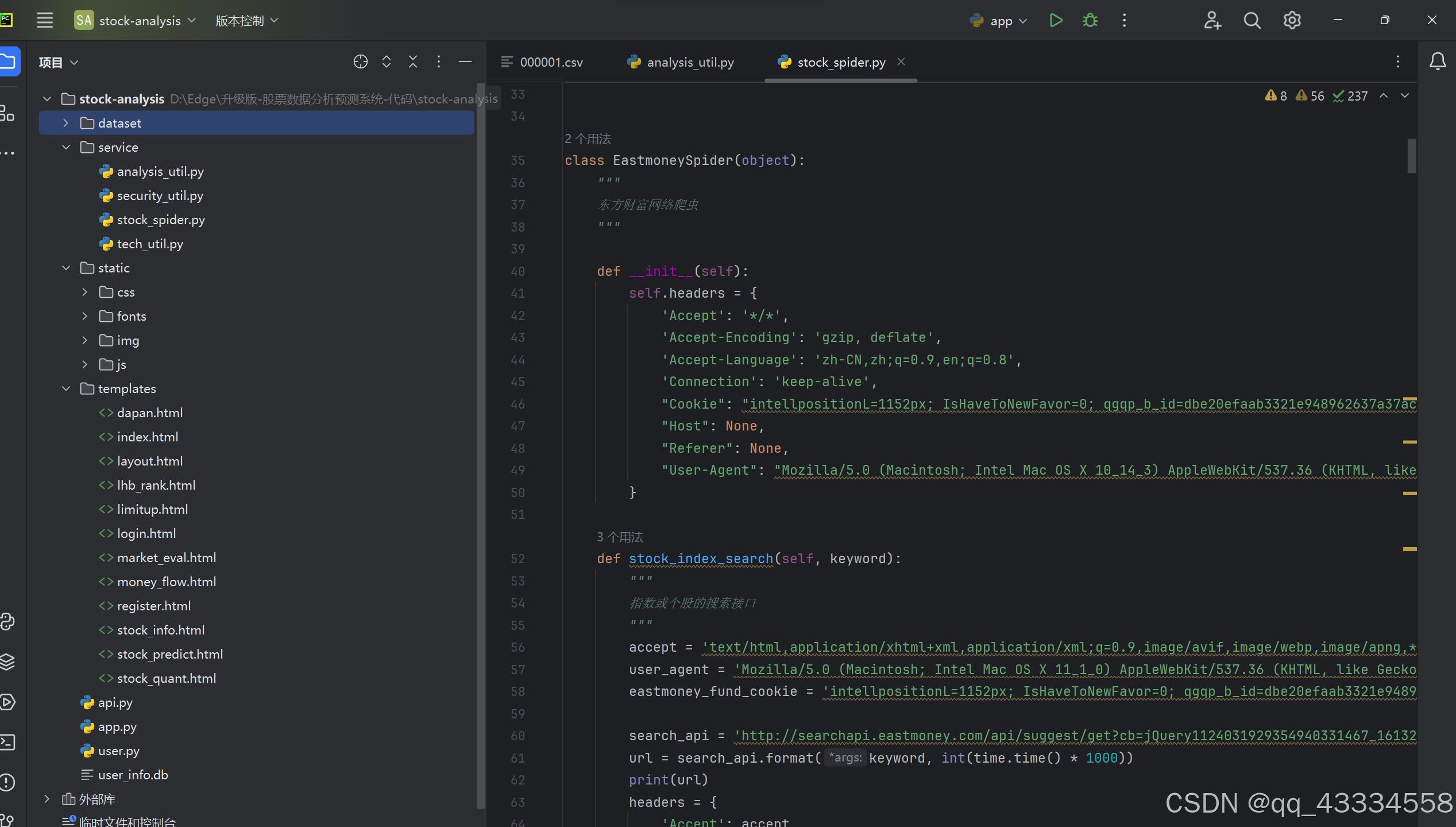This screenshot has width=1456, height=827.
Task: Jump to next highlighted error arrow
Action: click(1405, 96)
